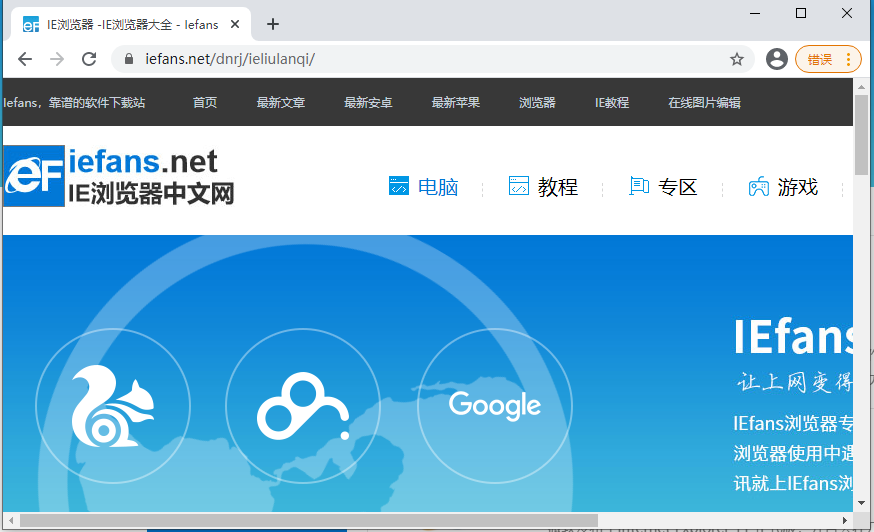Open the 教程 category link

click(558, 187)
